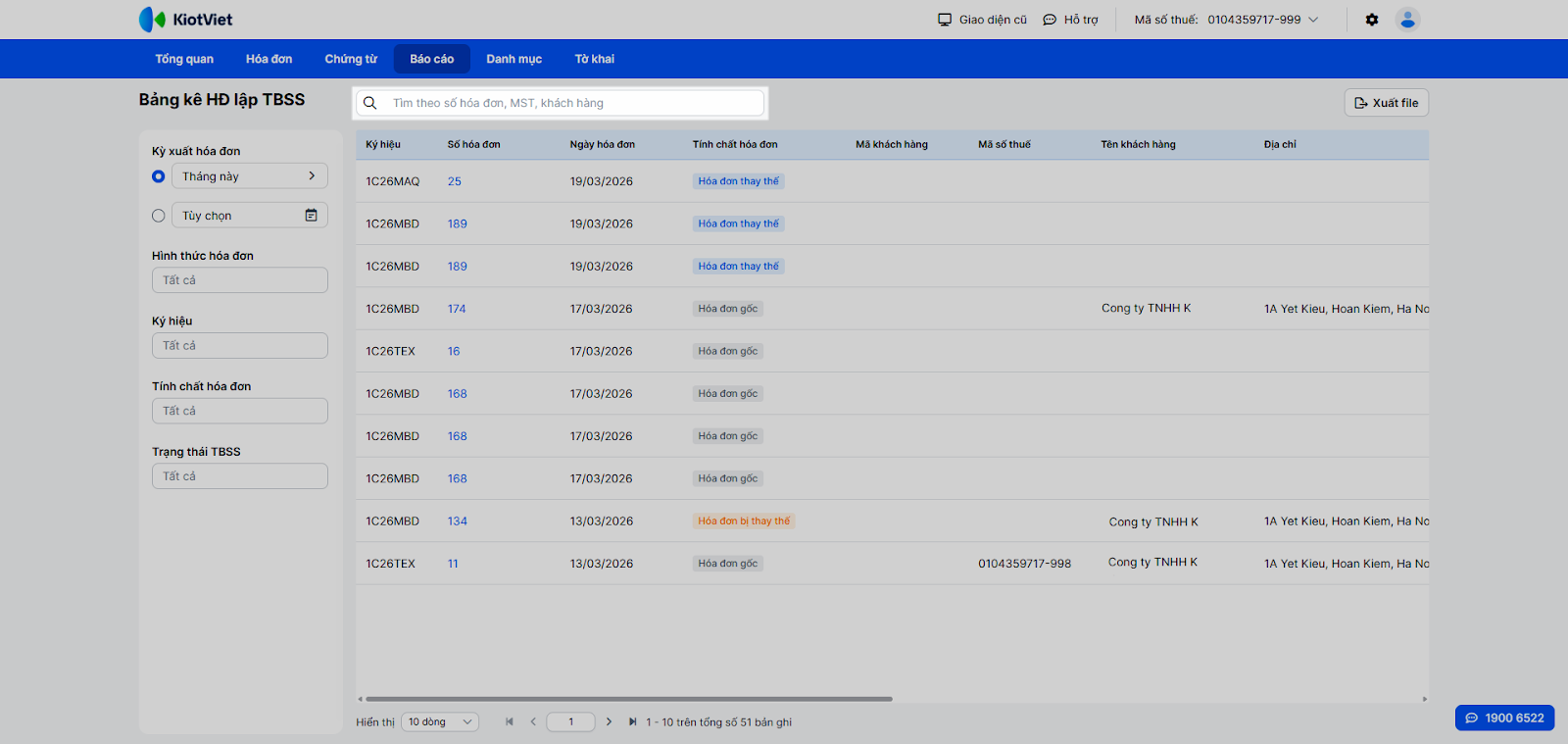The height and width of the screenshot is (744, 1568).
Task: Open the Tờ khai menu
Action: click(x=594, y=59)
